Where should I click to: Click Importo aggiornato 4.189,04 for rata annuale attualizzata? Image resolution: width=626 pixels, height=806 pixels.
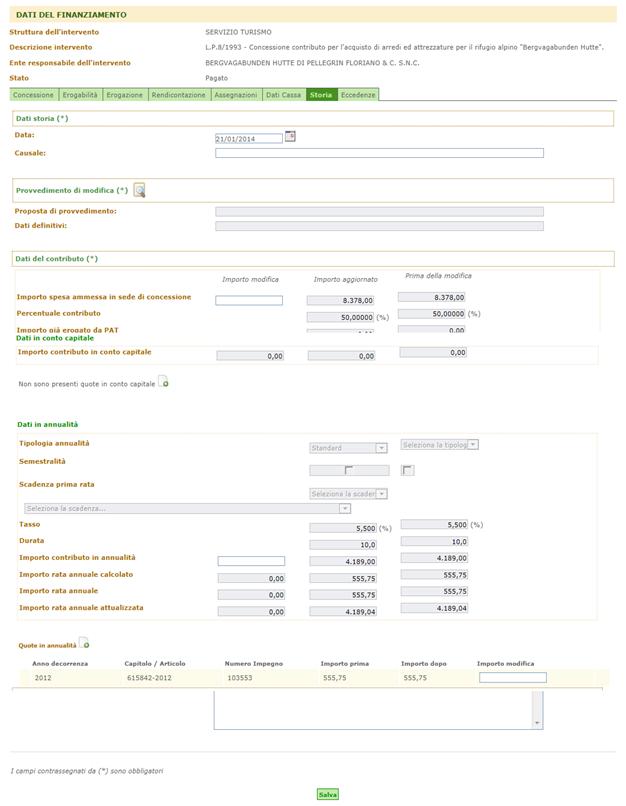click(x=343, y=612)
